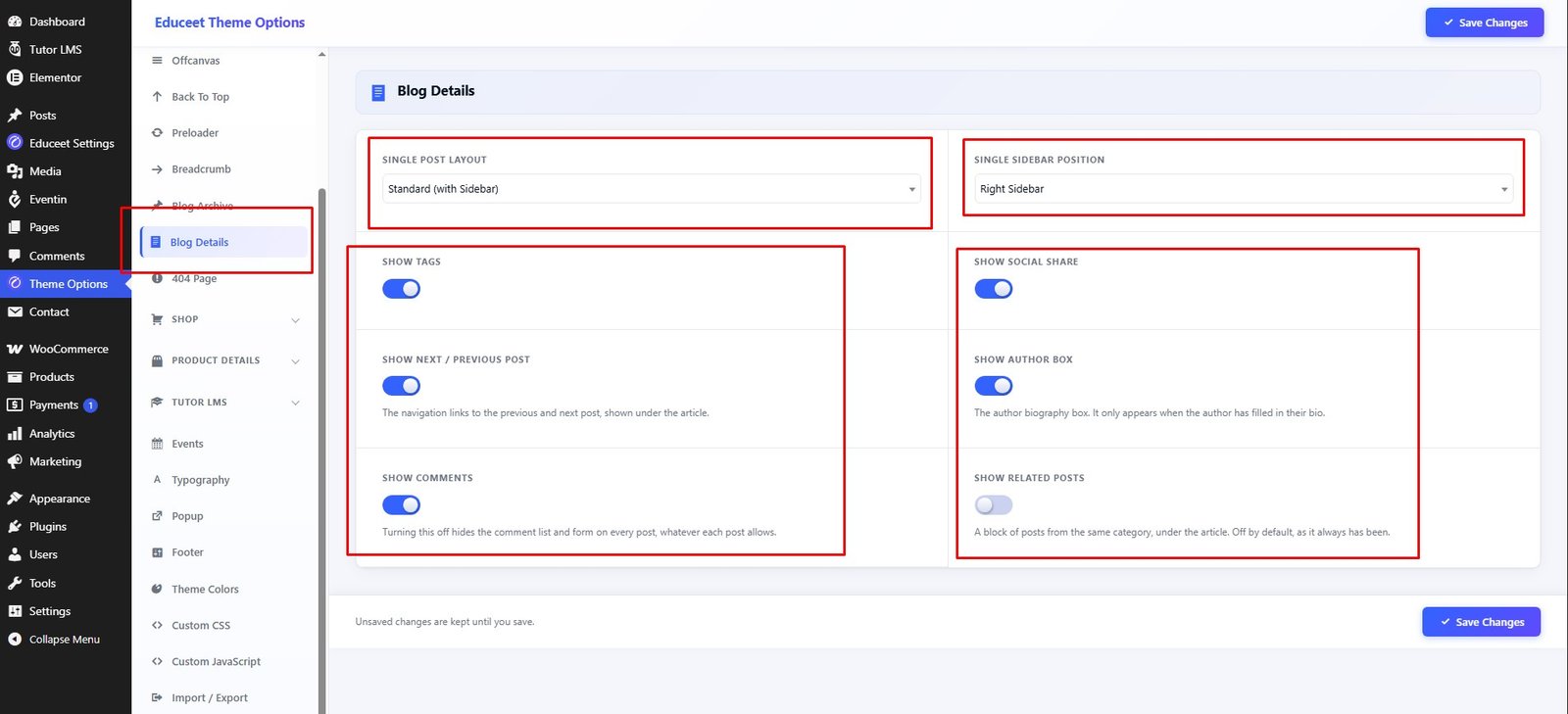Click the Posts pin icon
Screen dimensions: 1568x714
click(x=15, y=116)
